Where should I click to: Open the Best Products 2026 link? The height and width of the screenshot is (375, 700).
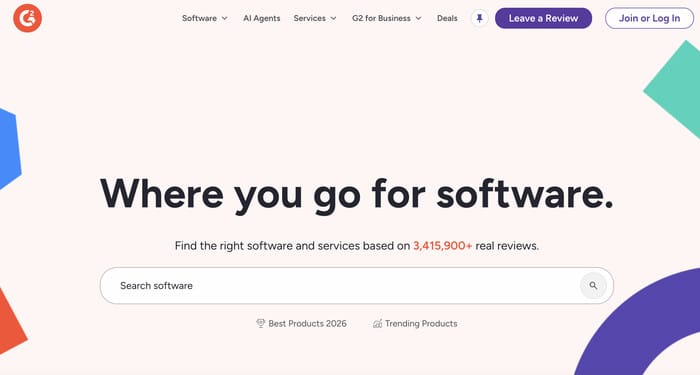tap(307, 324)
